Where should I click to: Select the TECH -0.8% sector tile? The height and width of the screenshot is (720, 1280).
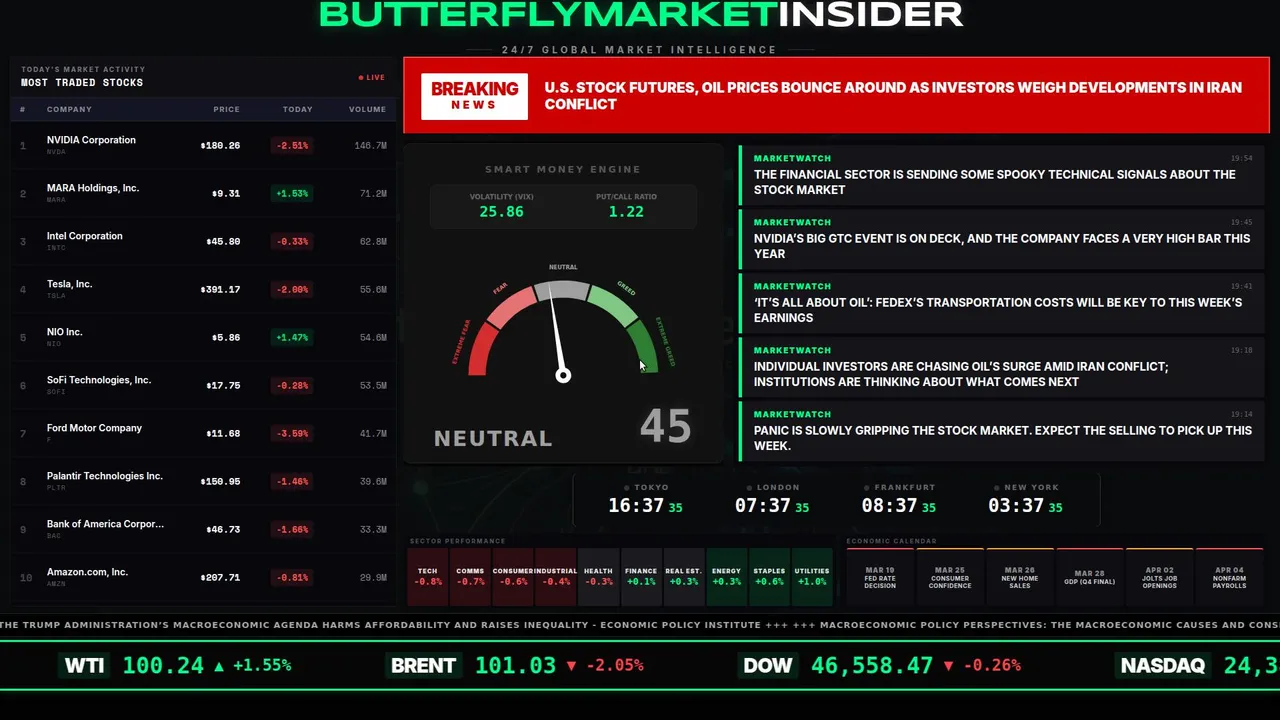428,577
